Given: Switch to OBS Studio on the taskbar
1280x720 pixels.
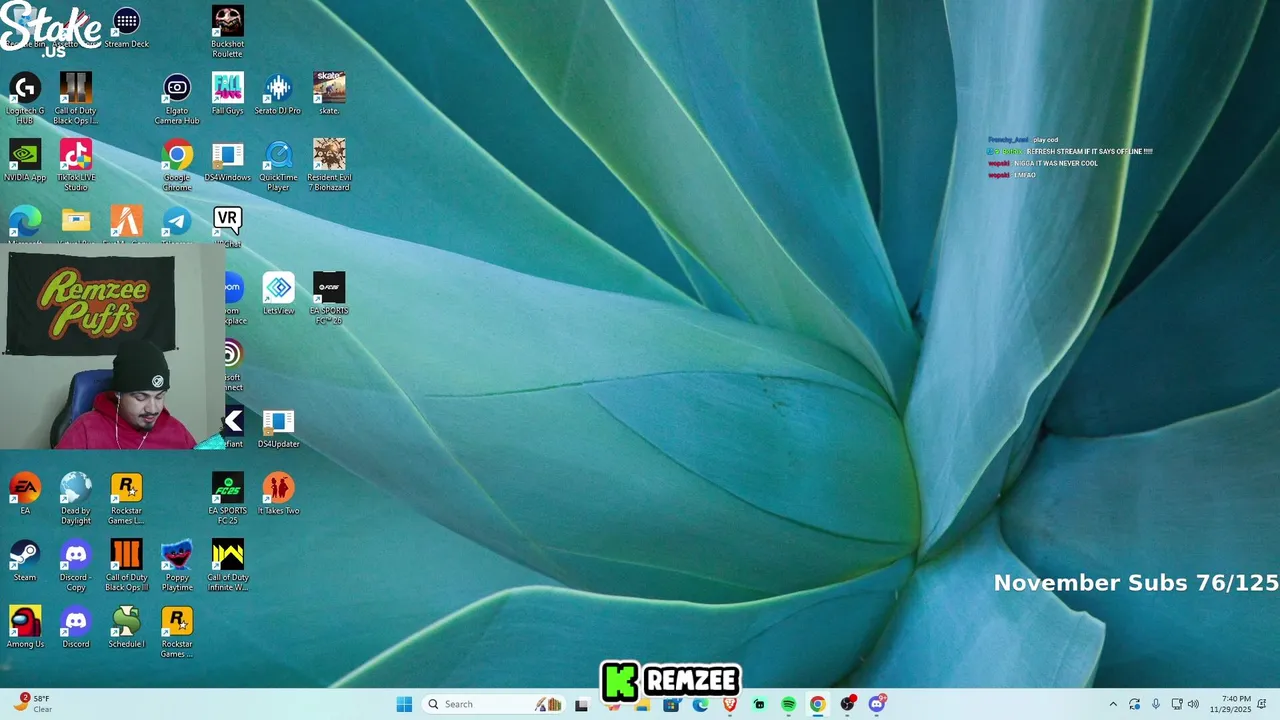Looking at the screenshot, I should point(848,704).
